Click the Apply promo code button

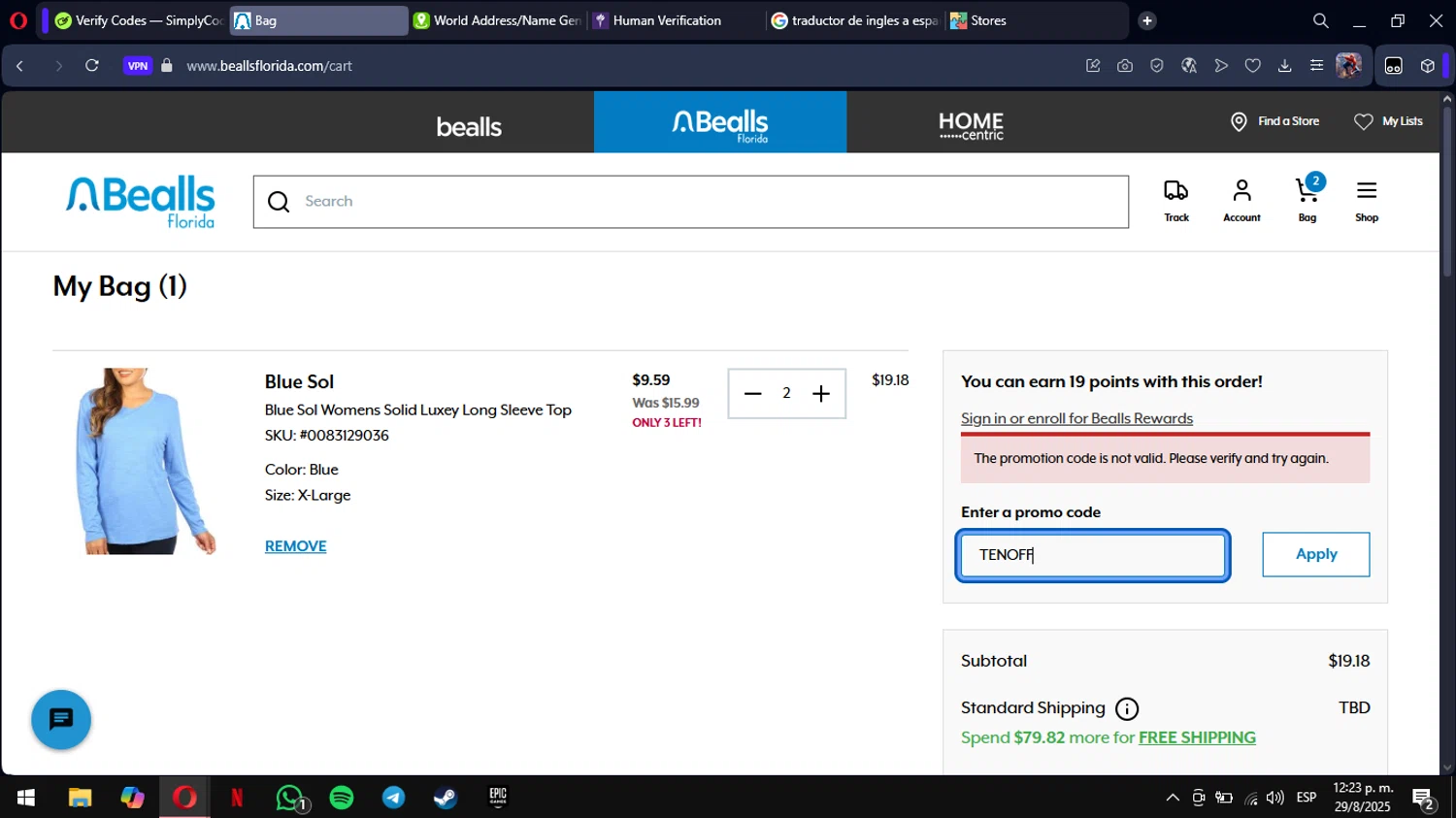coord(1316,554)
